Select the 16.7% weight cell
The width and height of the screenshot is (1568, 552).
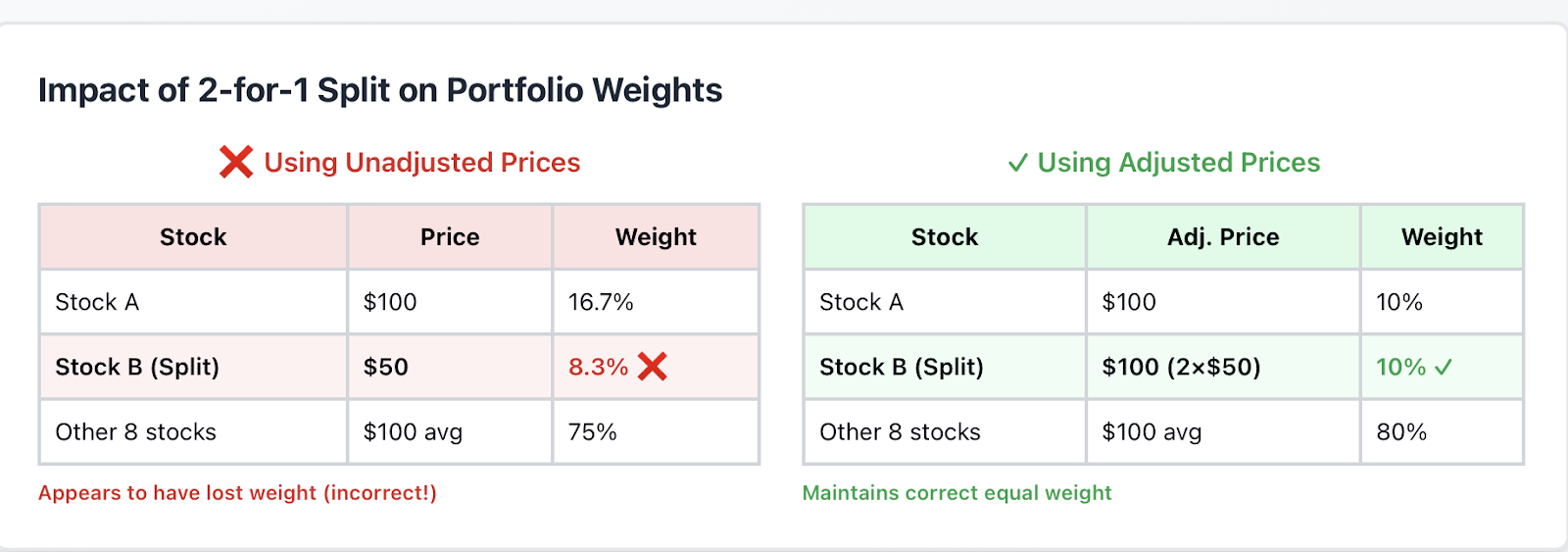(656, 302)
